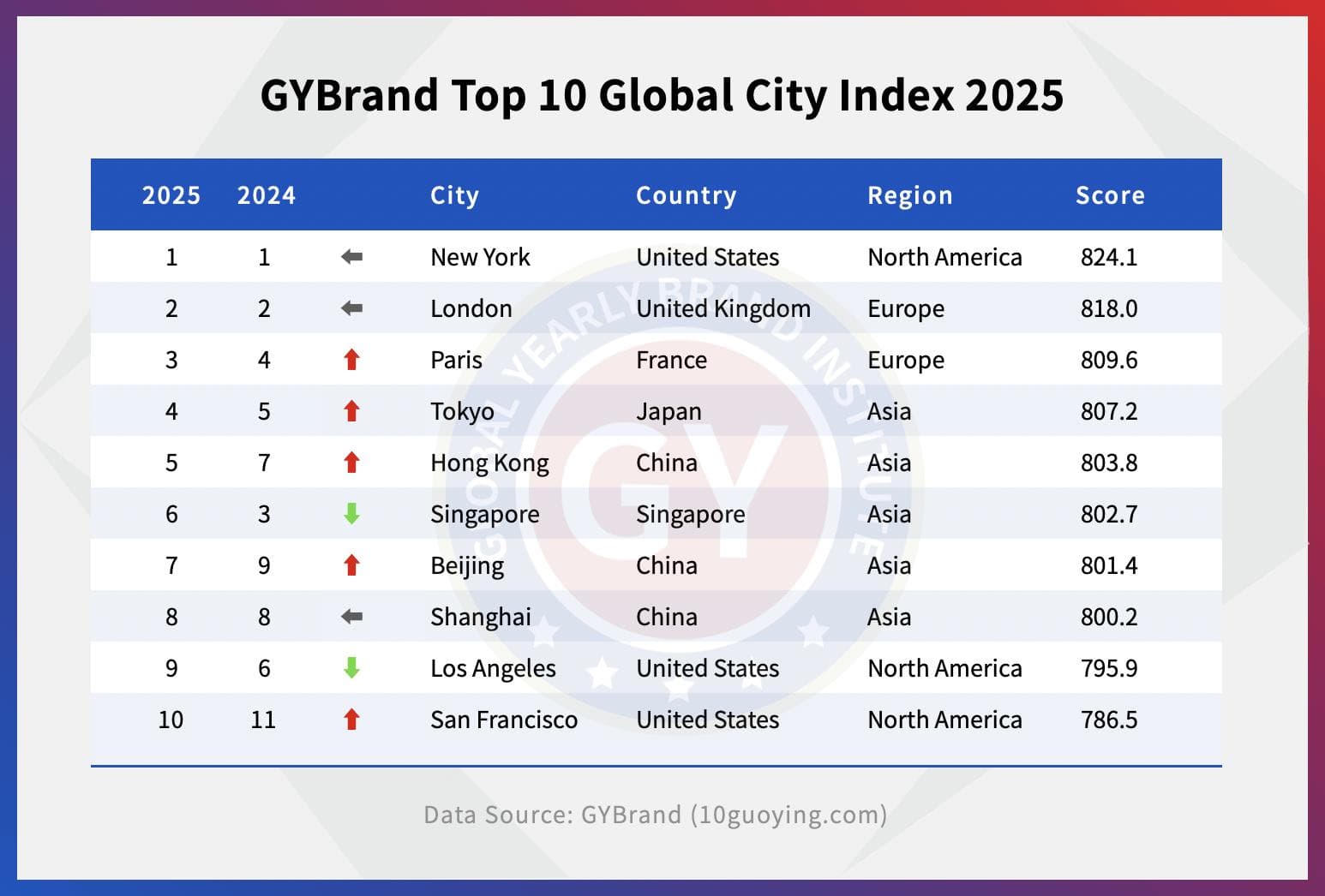This screenshot has width=1325, height=896.
Task: Click the Score column header
Action: click(x=1111, y=195)
